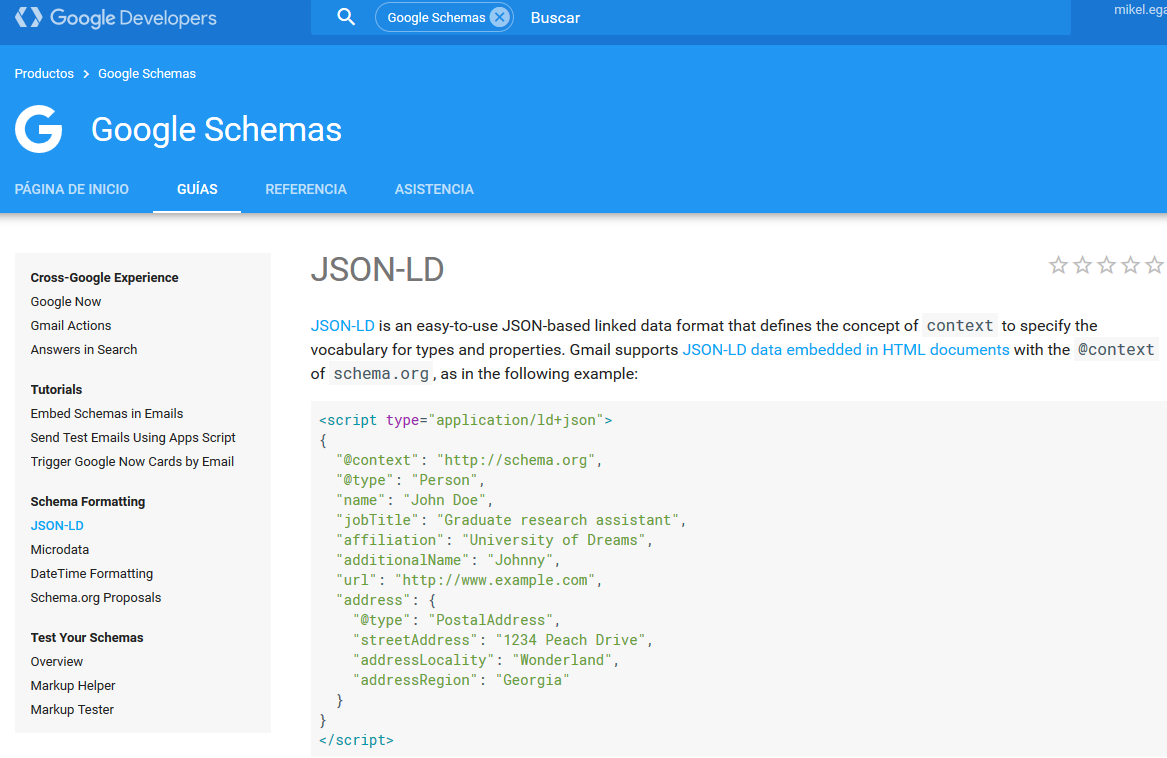Switch to the Asistencia tab
This screenshot has height=758, width=1167.
point(434,189)
